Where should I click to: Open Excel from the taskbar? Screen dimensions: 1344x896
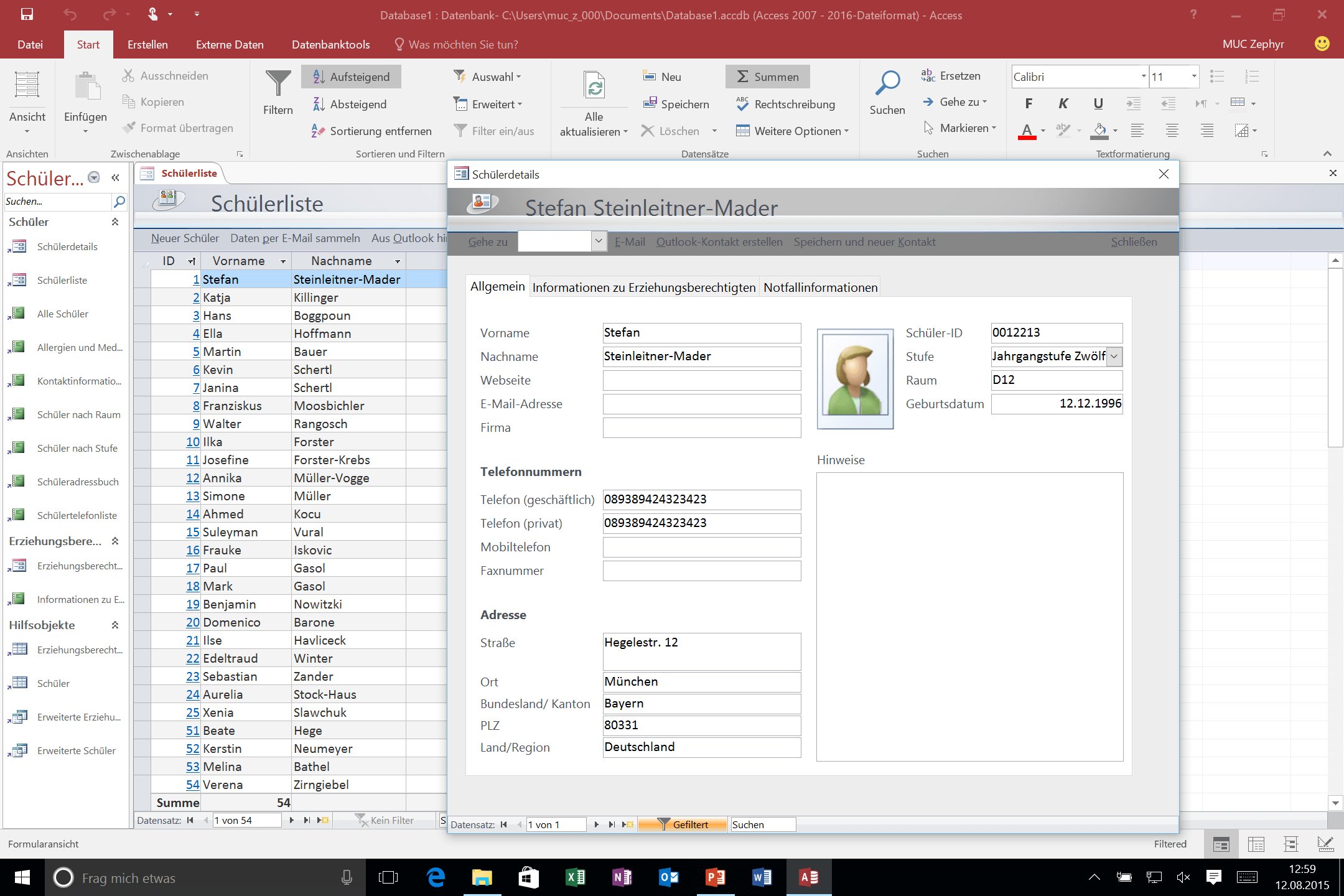point(575,877)
